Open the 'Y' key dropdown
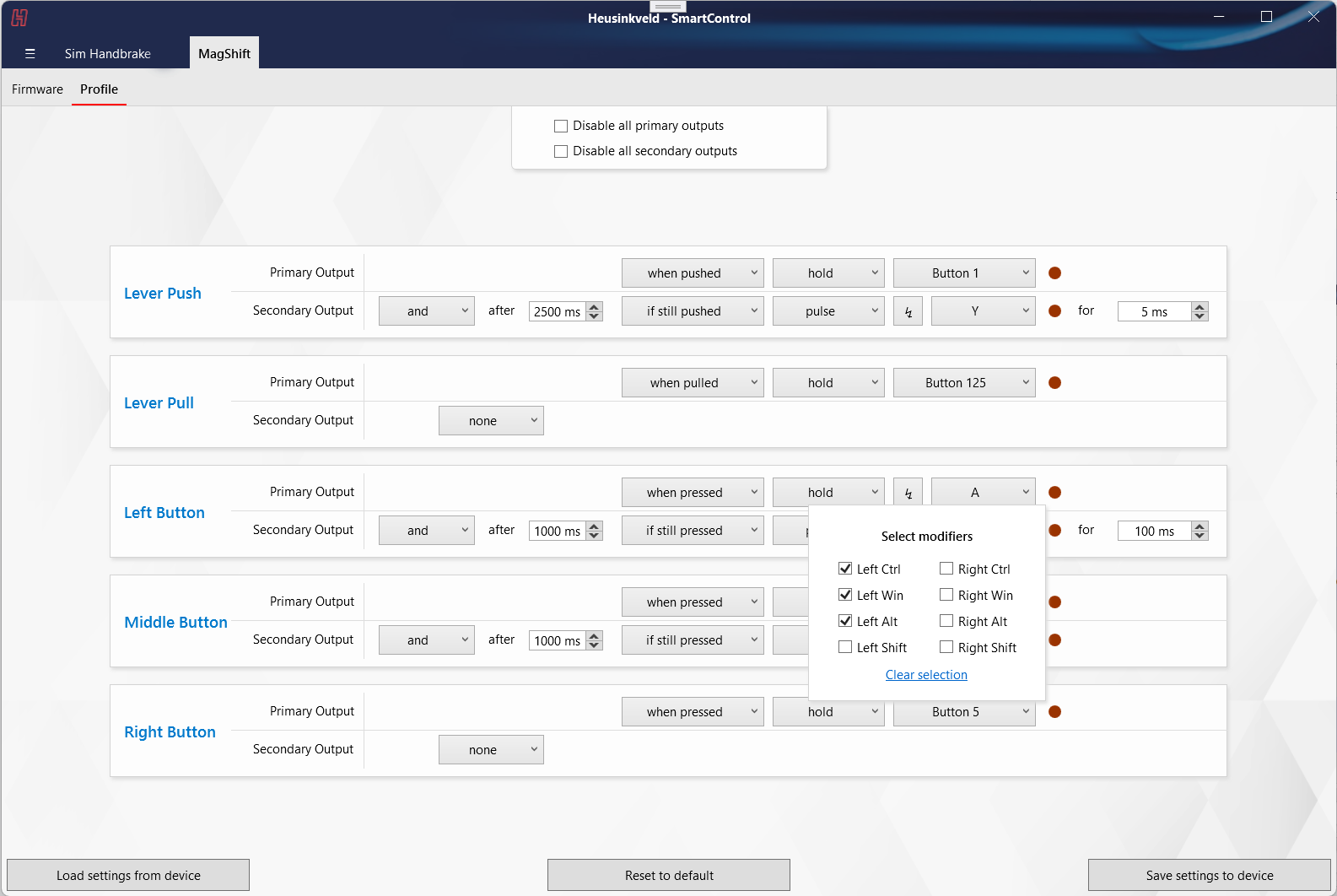1337x896 pixels. pos(984,311)
